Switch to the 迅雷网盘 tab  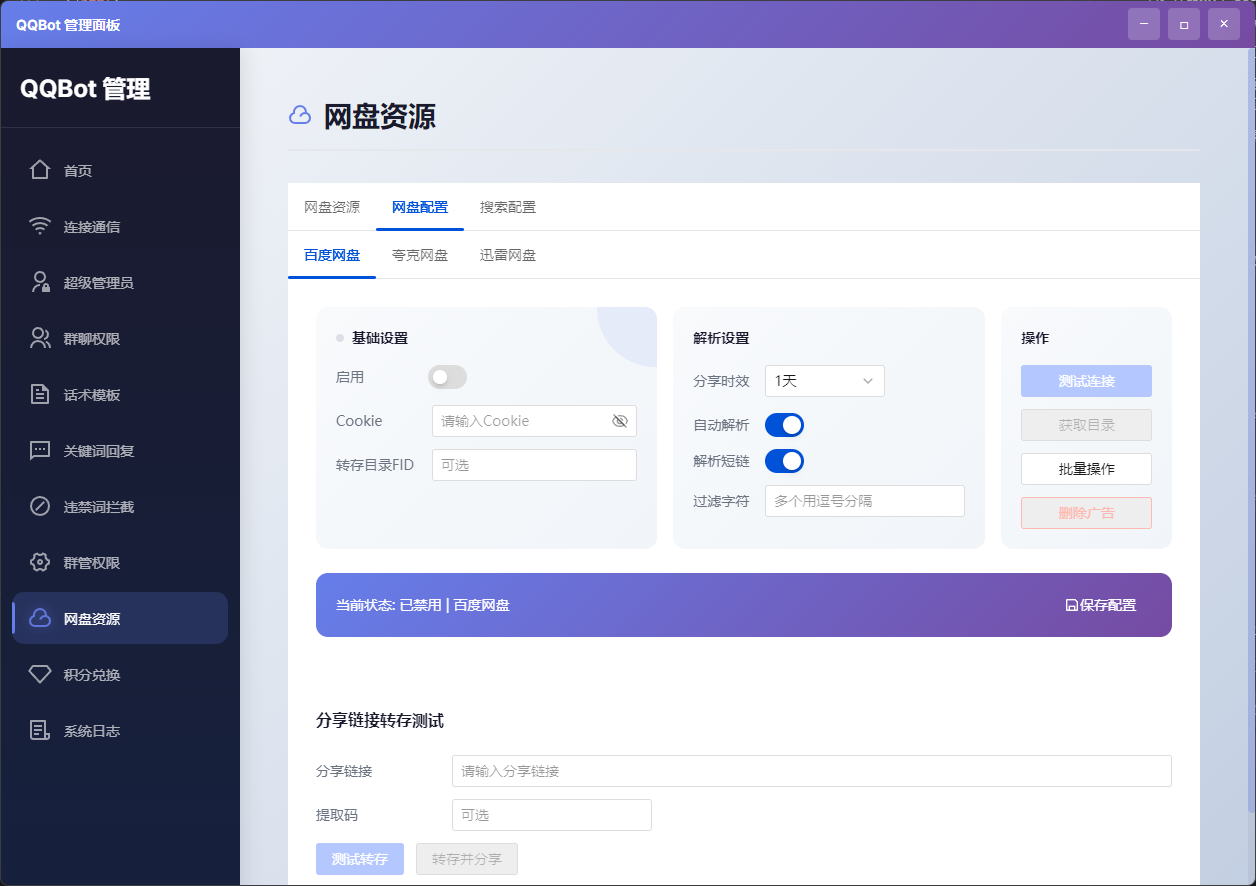pos(507,255)
